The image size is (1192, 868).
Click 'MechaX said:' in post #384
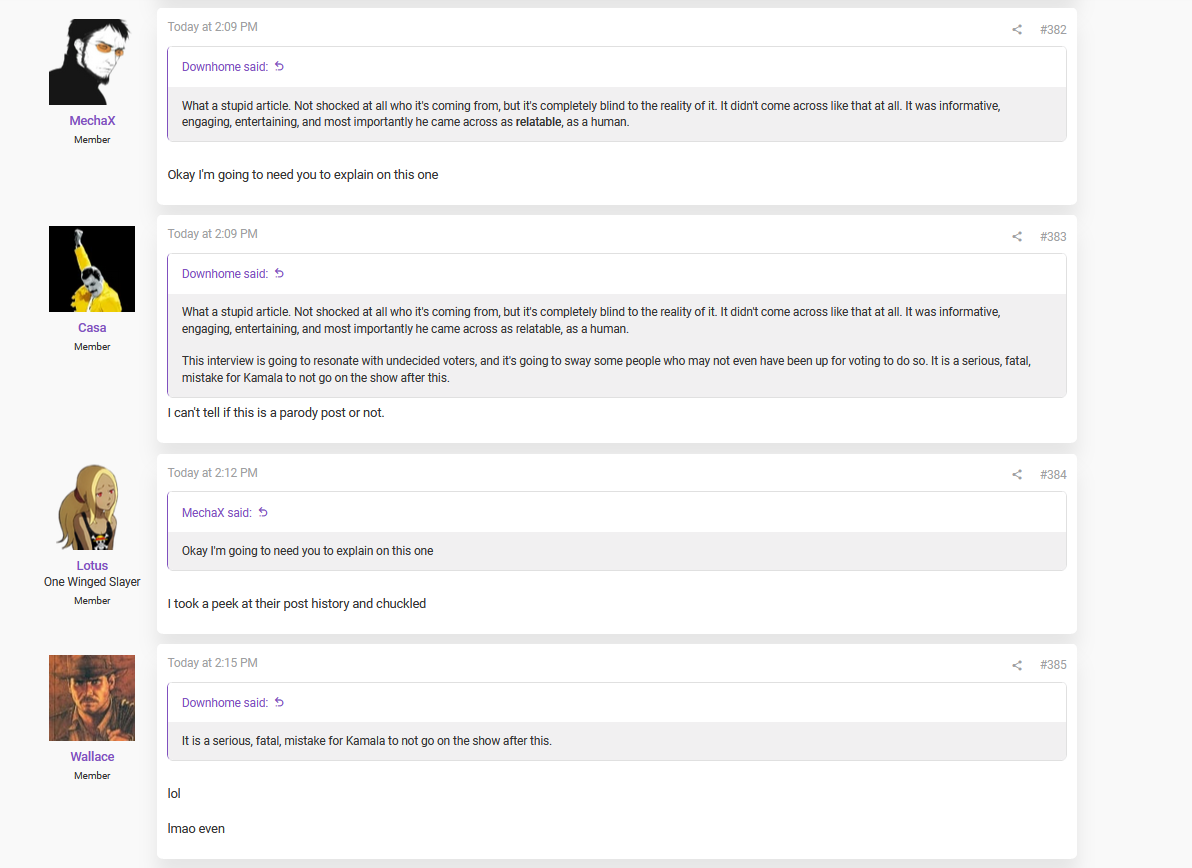[x=217, y=513]
